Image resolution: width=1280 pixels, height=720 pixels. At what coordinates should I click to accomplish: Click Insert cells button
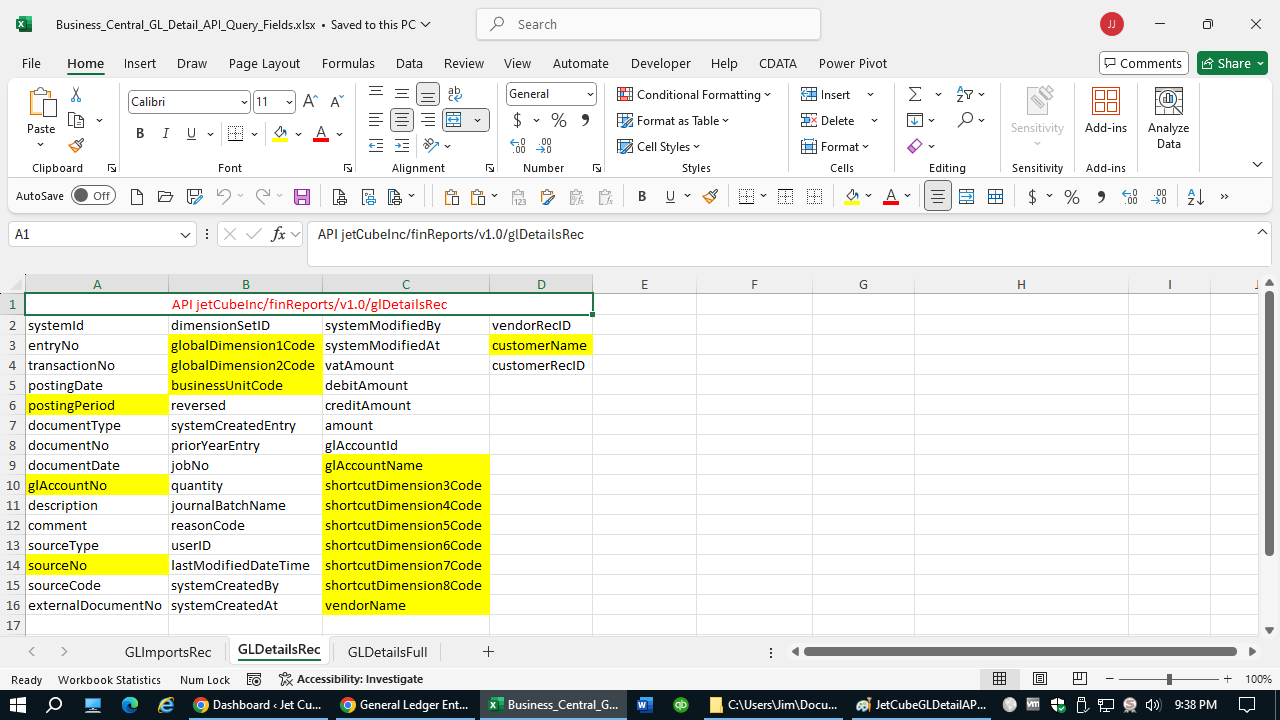coord(826,94)
